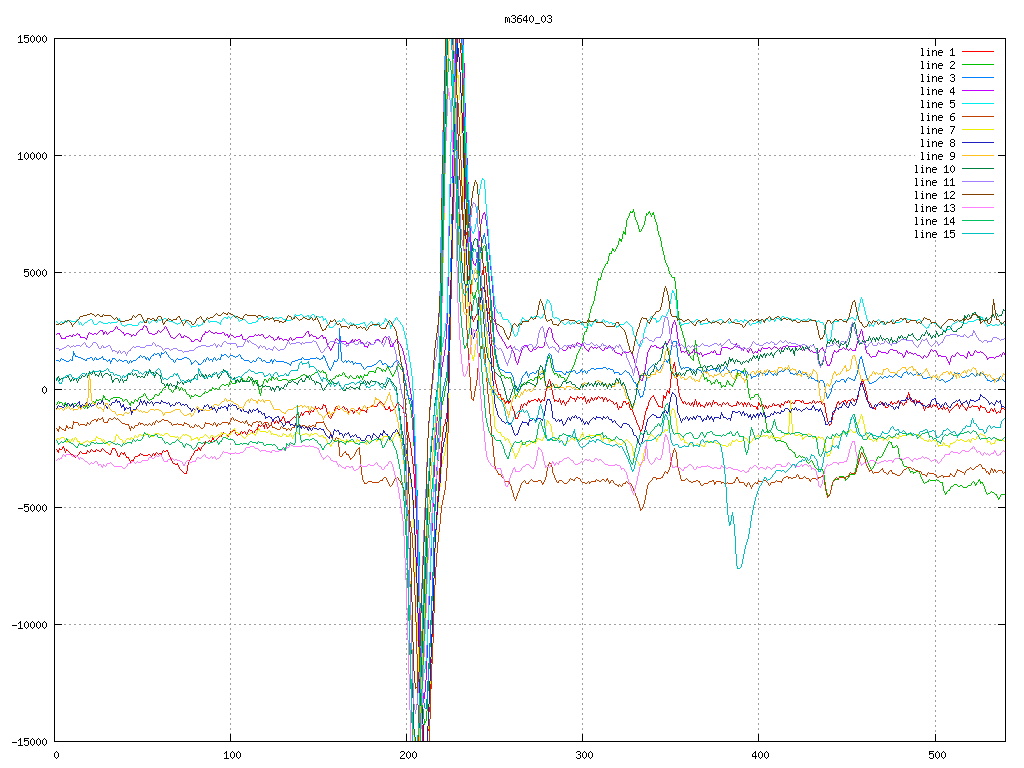Click the cyan curve's dip near x=390
The width and height of the screenshot is (1024, 768).
pos(739,567)
